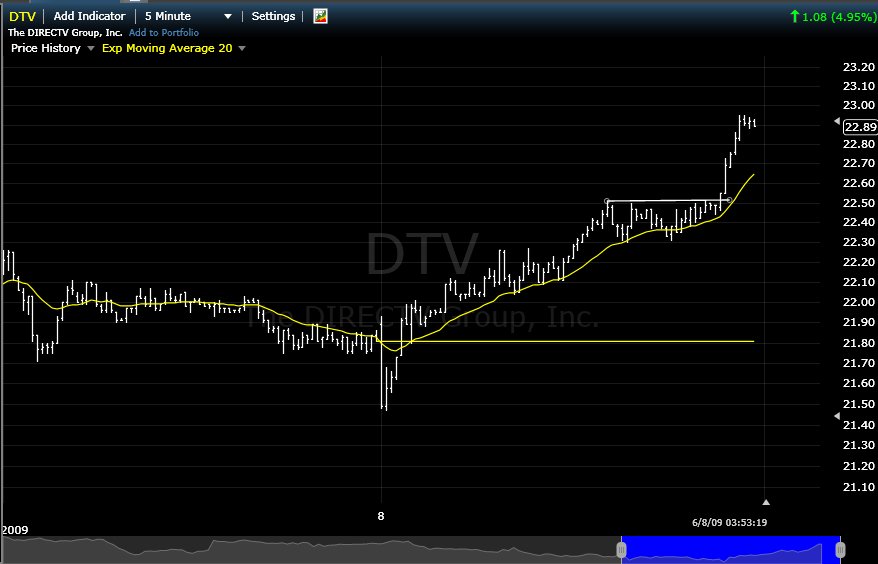This screenshot has width=878, height=564.
Task: Click the 2009 year label
Action: 15,530
